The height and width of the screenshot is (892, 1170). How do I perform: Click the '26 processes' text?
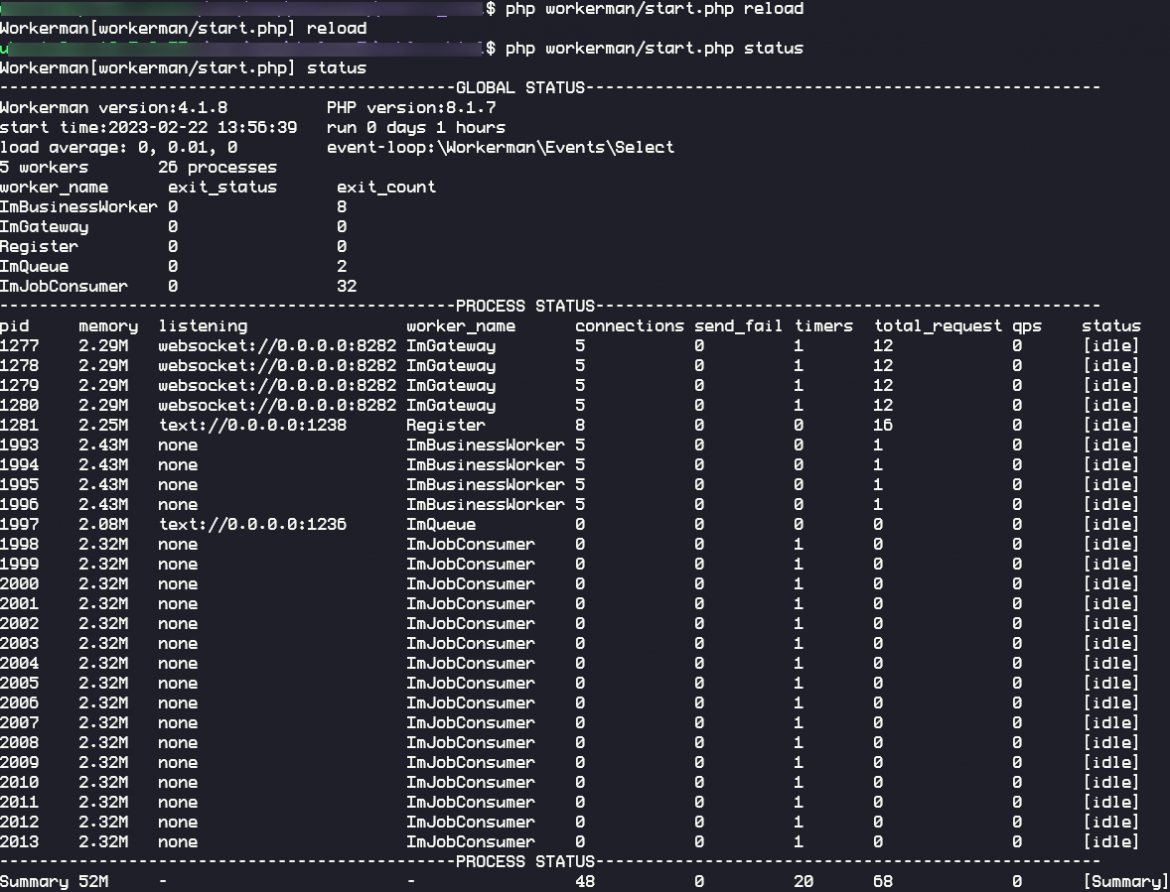(217, 167)
